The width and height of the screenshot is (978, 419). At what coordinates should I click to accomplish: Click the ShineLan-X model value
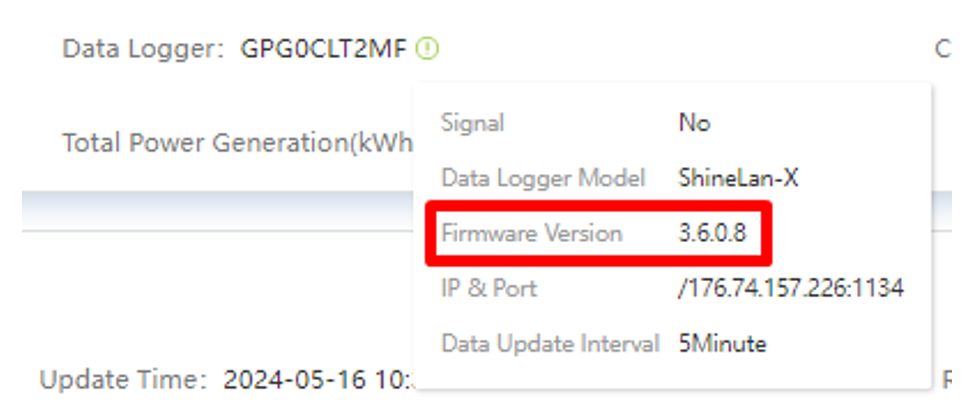pyautogui.click(x=738, y=179)
